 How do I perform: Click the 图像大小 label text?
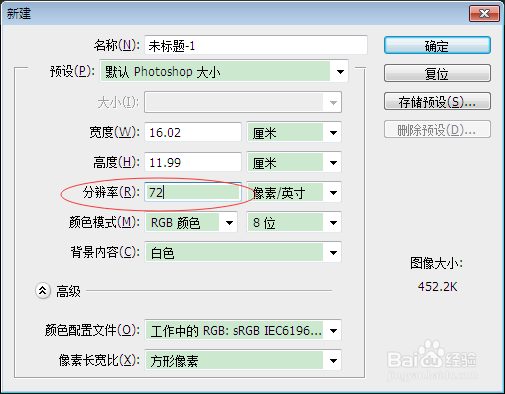click(436, 263)
